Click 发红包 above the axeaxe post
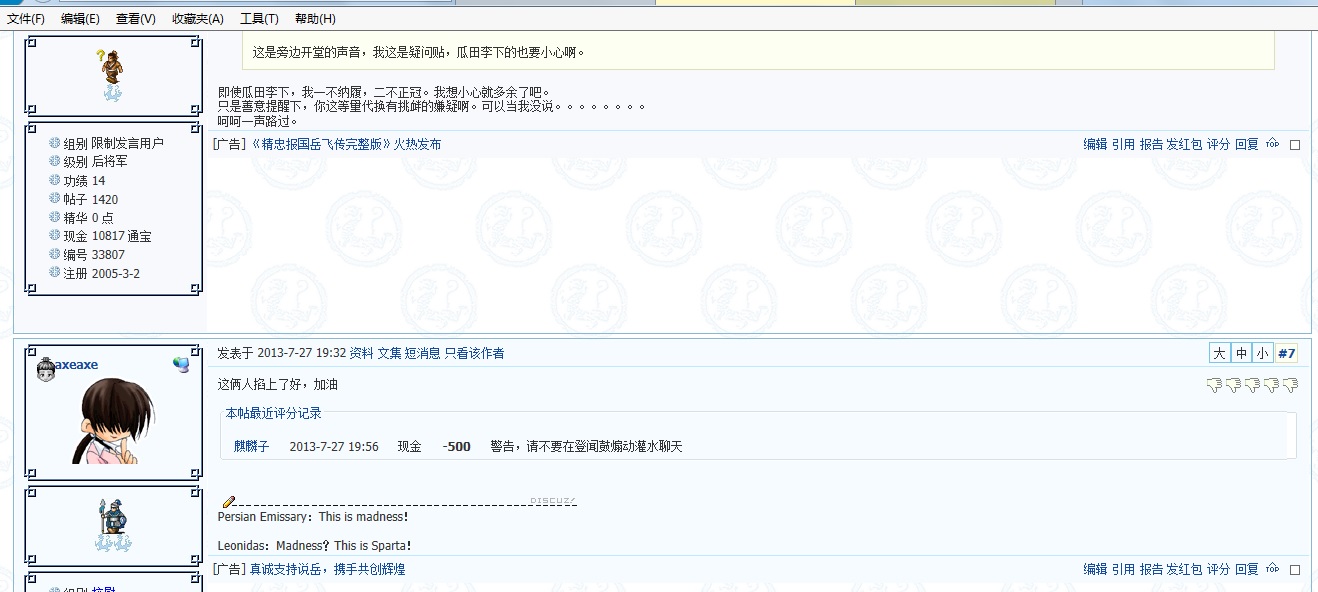The width and height of the screenshot is (1318, 592). pyautogui.click(x=1184, y=144)
